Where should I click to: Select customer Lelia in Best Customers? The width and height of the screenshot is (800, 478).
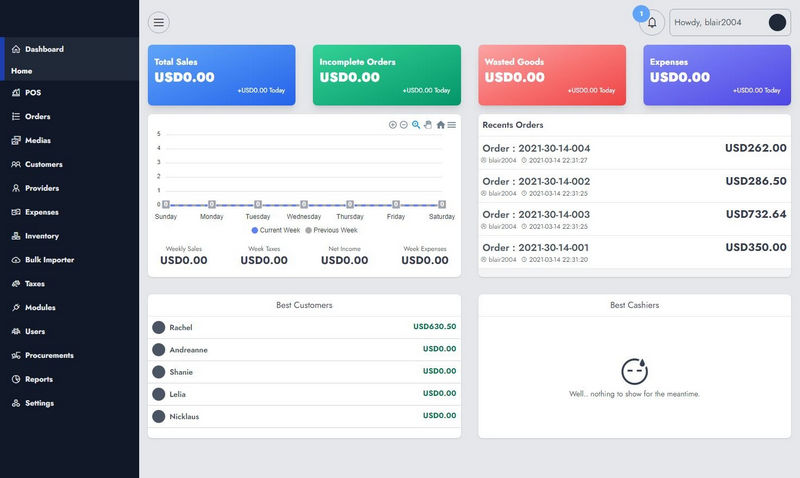[304, 394]
